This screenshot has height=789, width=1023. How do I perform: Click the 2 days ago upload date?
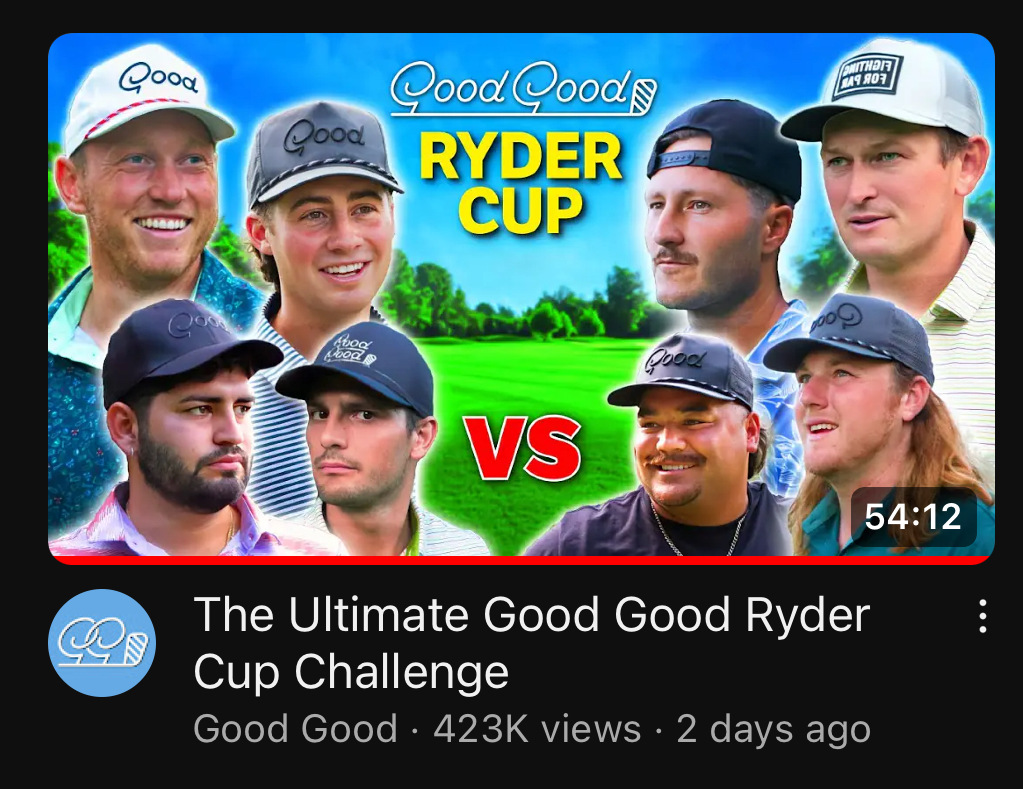(x=773, y=728)
